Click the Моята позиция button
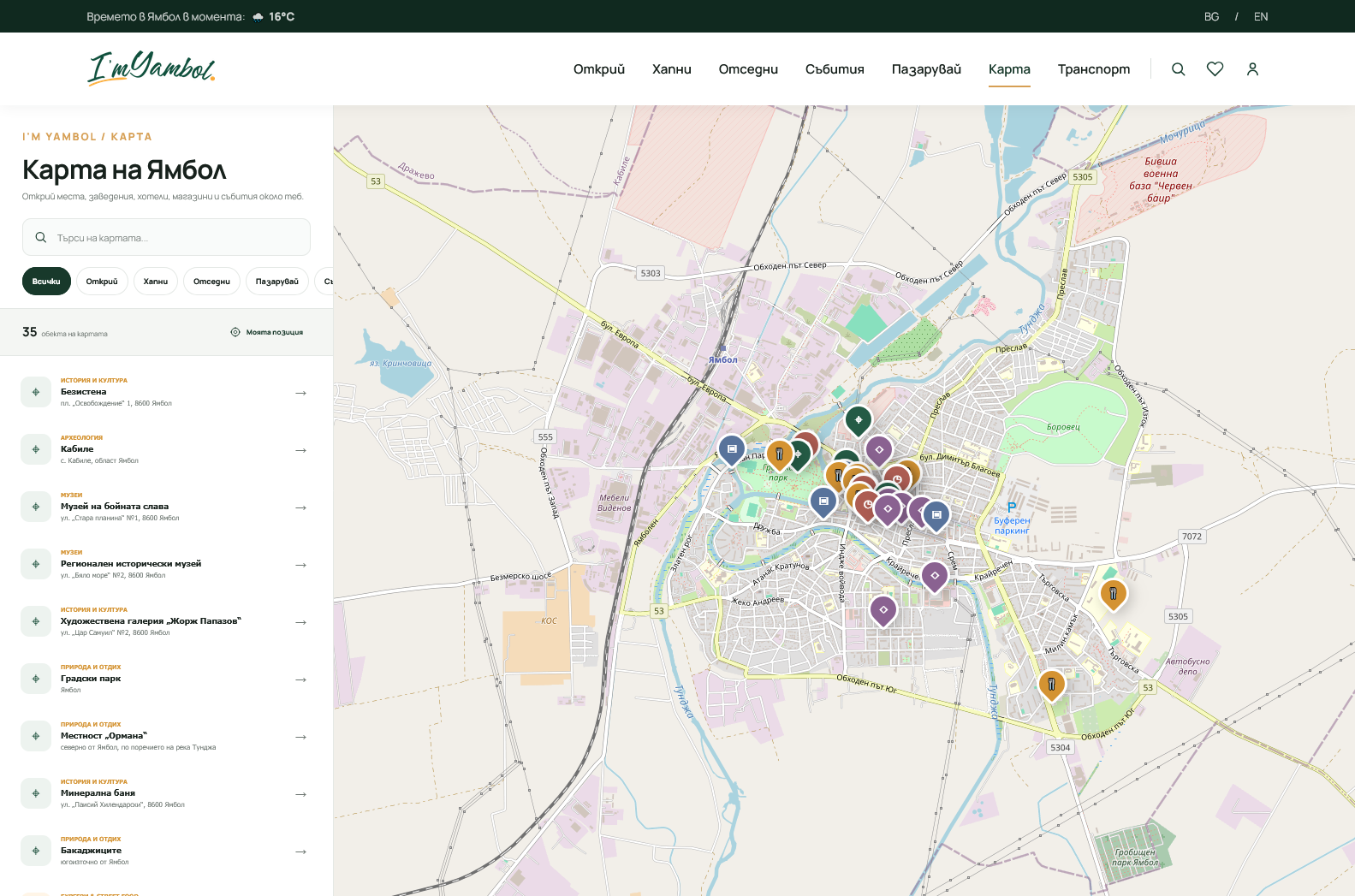The height and width of the screenshot is (896, 1355). [267, 332]
